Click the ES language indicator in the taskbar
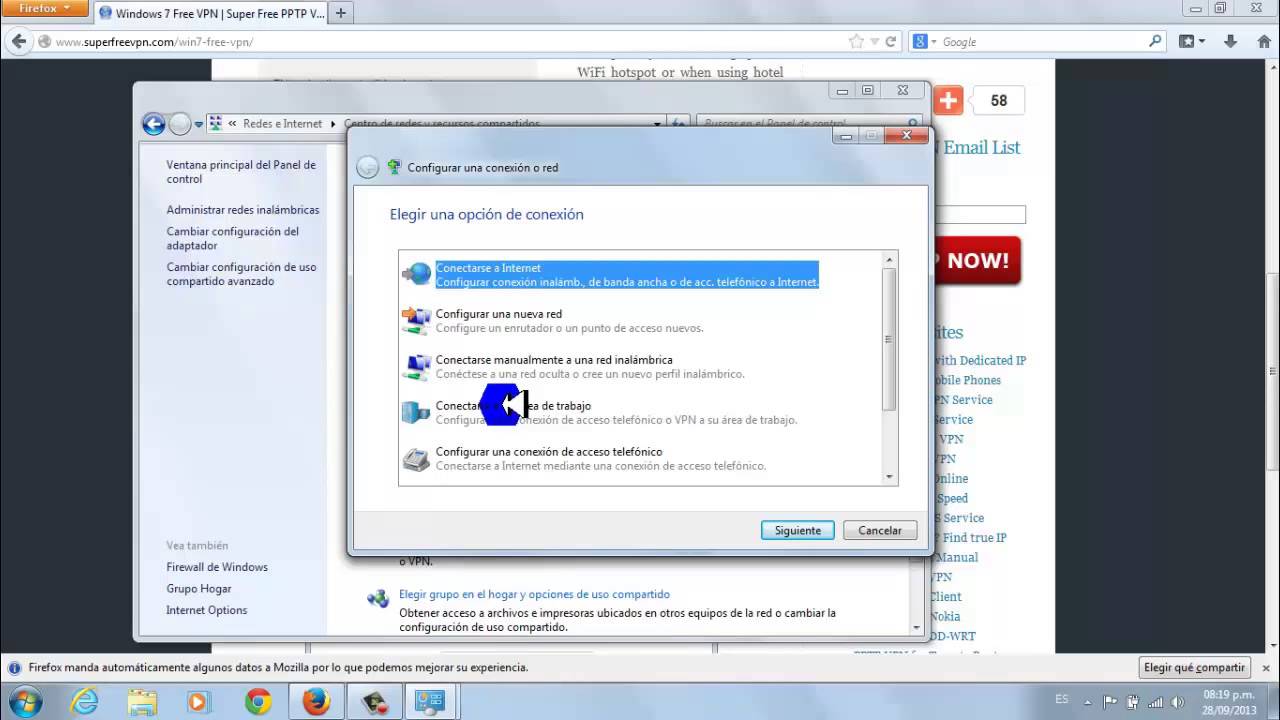Screen dimensions: 1280x720 pyautogui.click(x=1061, y=700)
